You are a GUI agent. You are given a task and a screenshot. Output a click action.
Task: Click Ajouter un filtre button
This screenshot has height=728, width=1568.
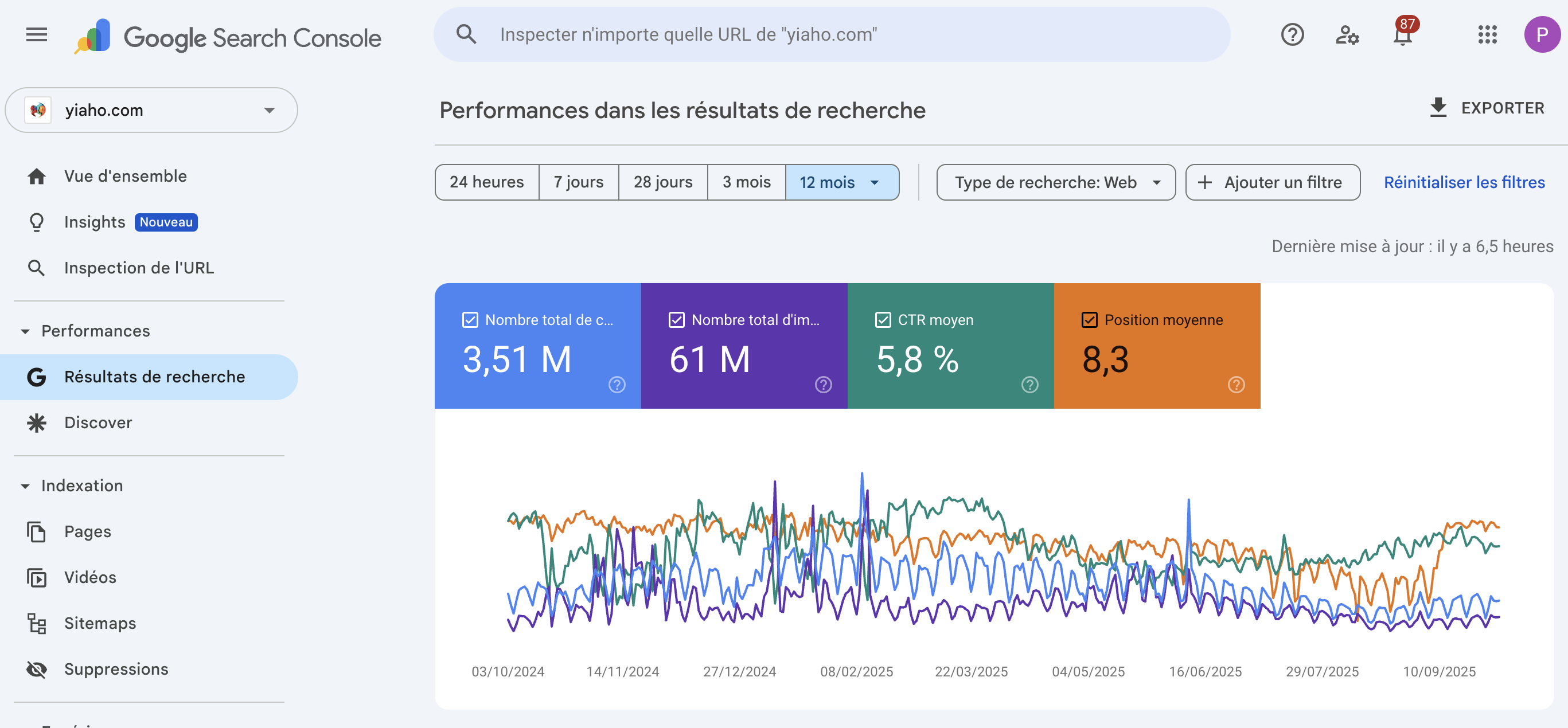(1272, 182)
